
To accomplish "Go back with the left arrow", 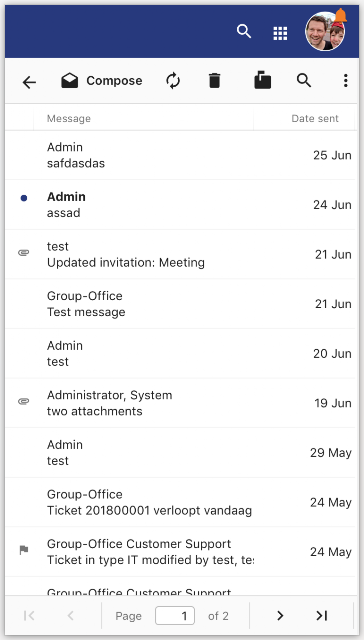I will 29,82.
